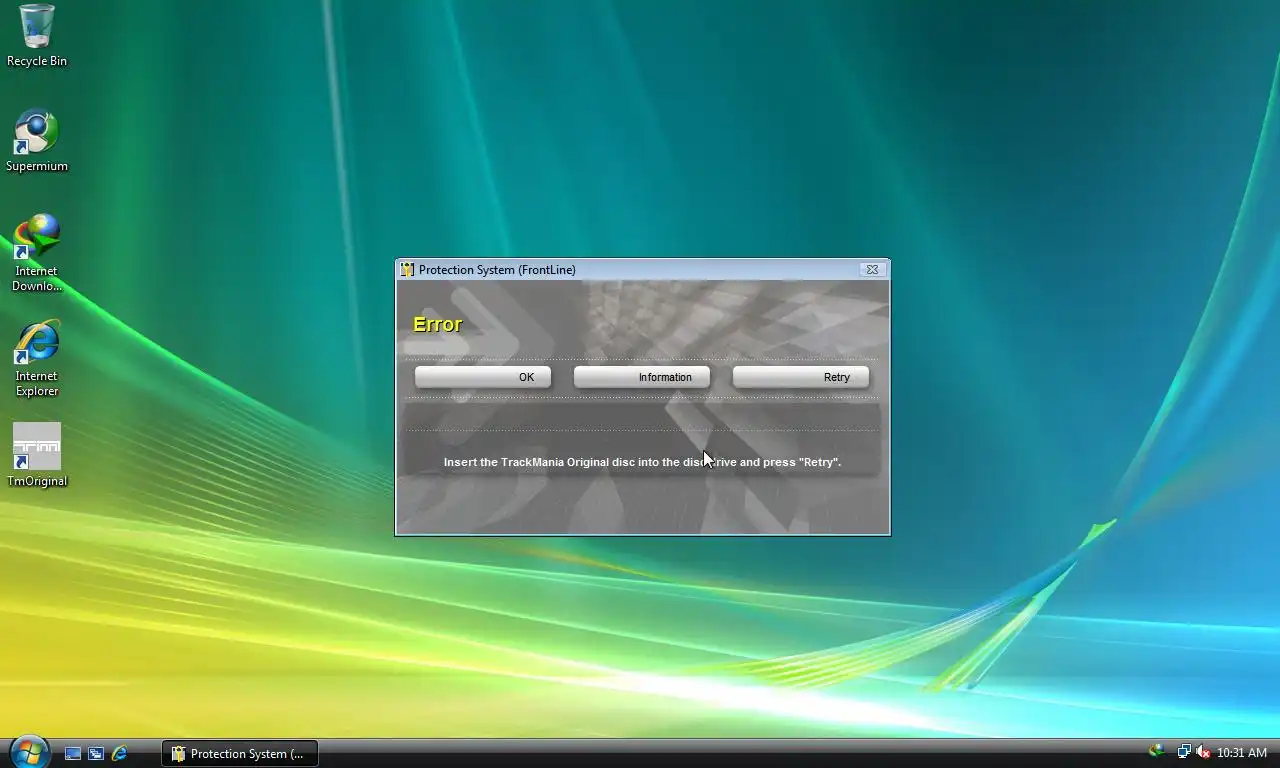The image size is (1280, 768).
Task: Click the Internet Download Manager tray icon
Action: [x=1157, y=752]
